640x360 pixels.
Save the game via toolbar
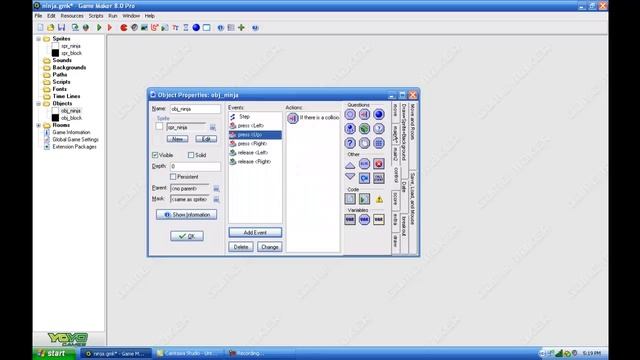(x=62, y=28)
